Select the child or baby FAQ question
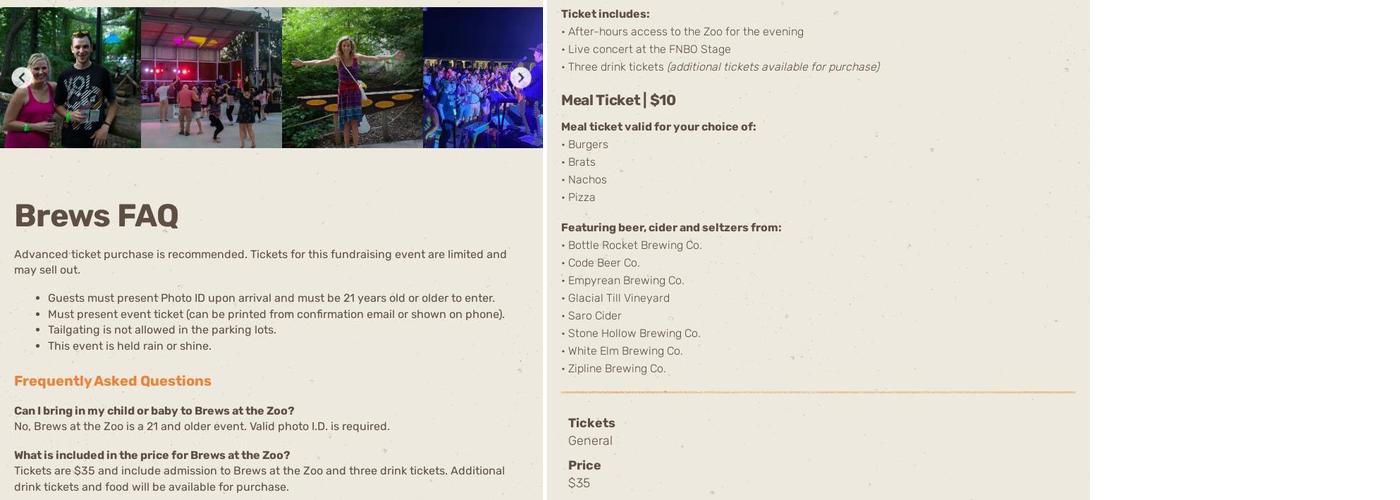 click(x=154, y=411)
